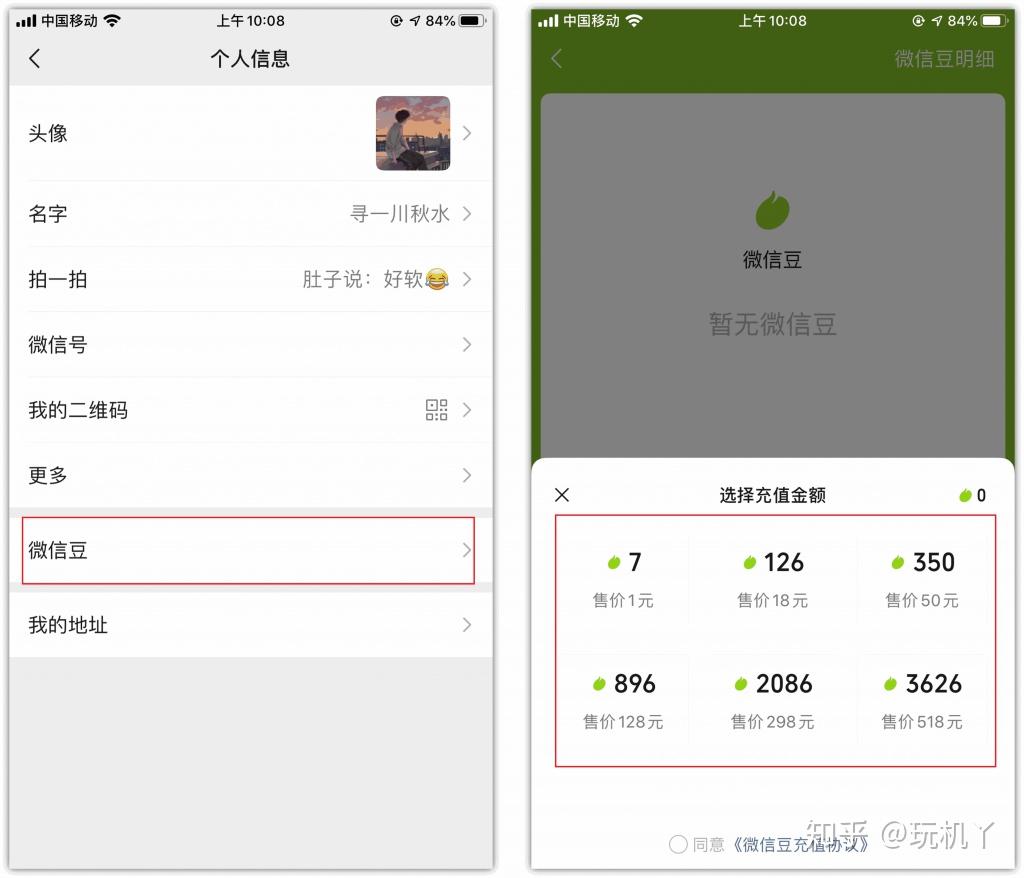Tap the laughing emoji in 拍一拍 row
This screenshot has height=878, width=1024.
(x=437, y=280)
